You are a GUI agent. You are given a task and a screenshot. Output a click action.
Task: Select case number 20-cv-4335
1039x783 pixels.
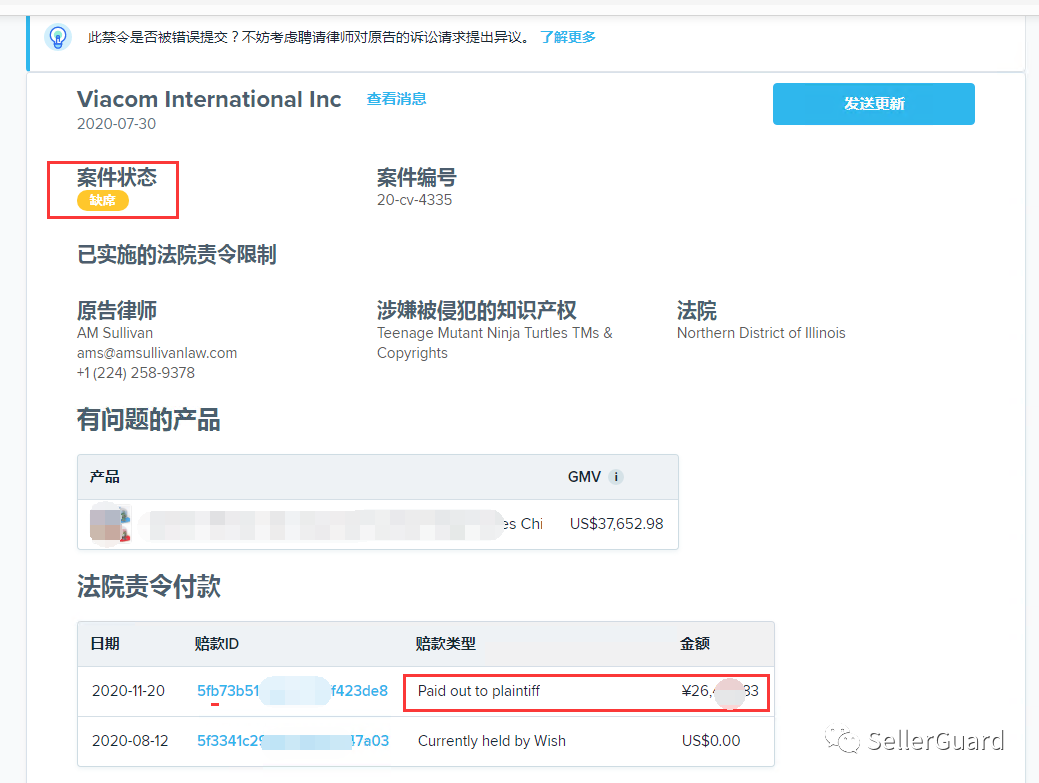[x=414, y=200]
